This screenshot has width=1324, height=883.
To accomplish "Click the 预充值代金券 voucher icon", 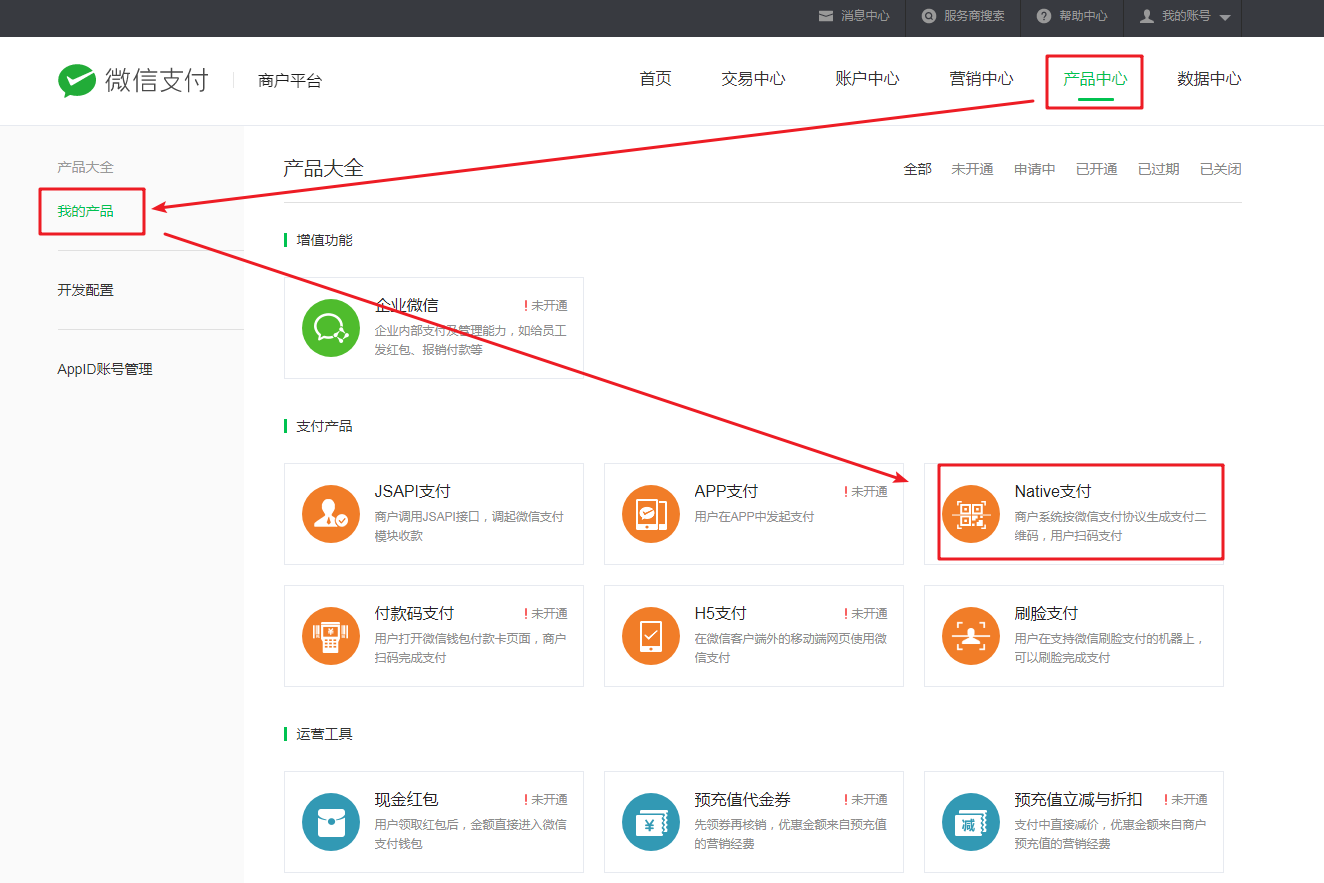I will pos(651,822).
